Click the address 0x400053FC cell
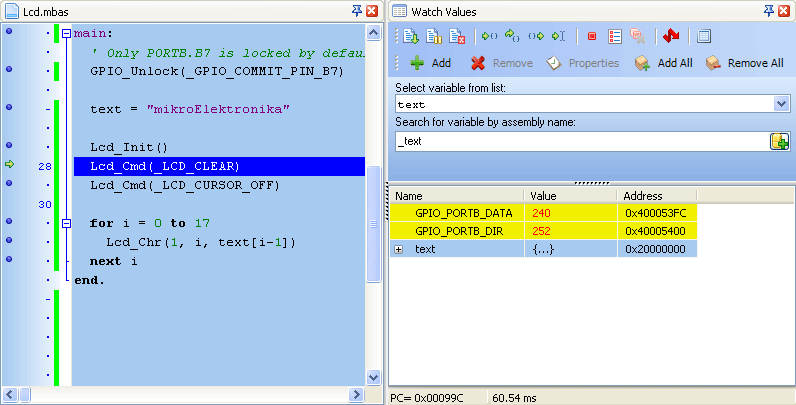 click(x=655, y=213)
